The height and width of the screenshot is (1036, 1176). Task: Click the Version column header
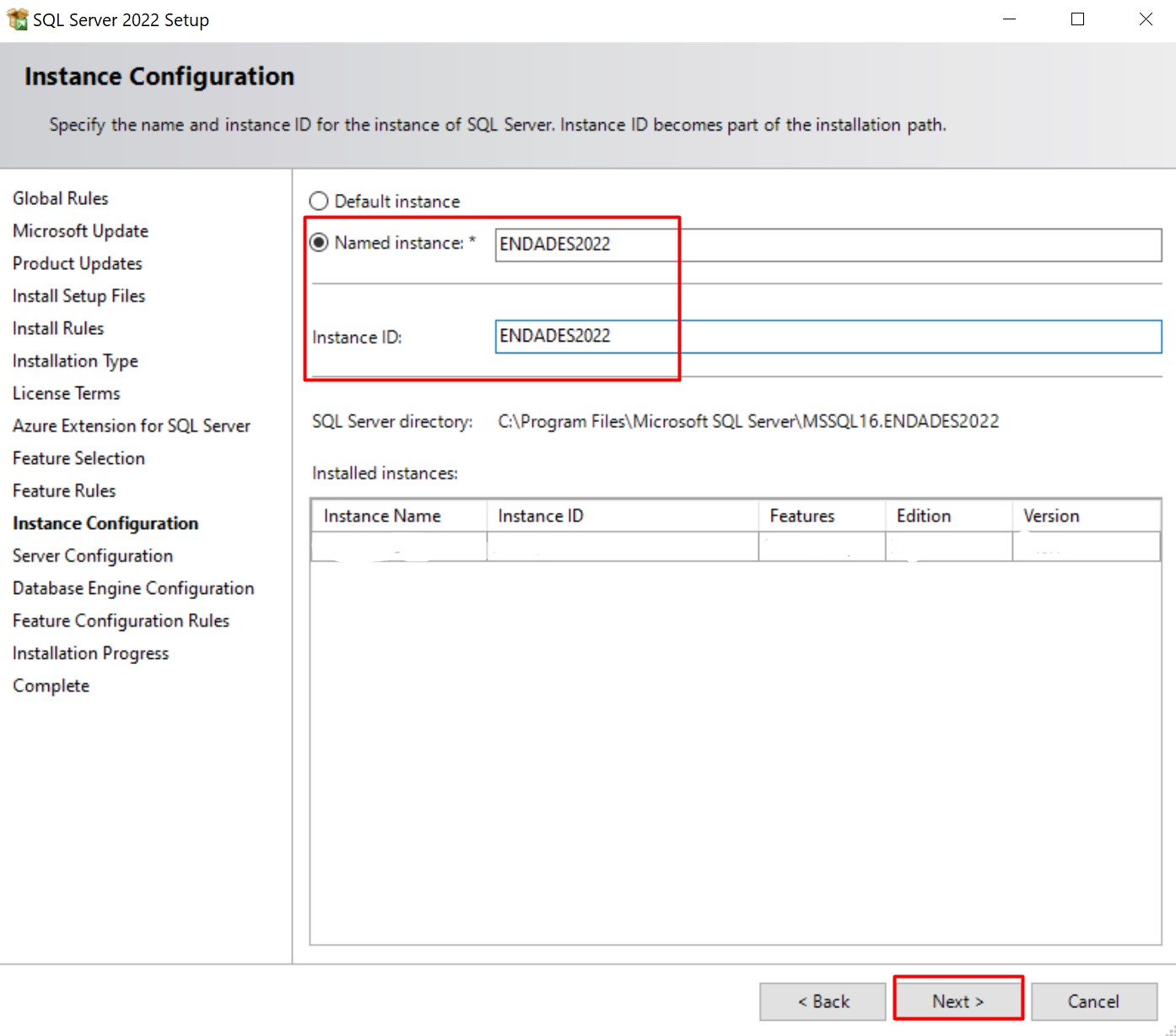click(x=1087, y=516)
